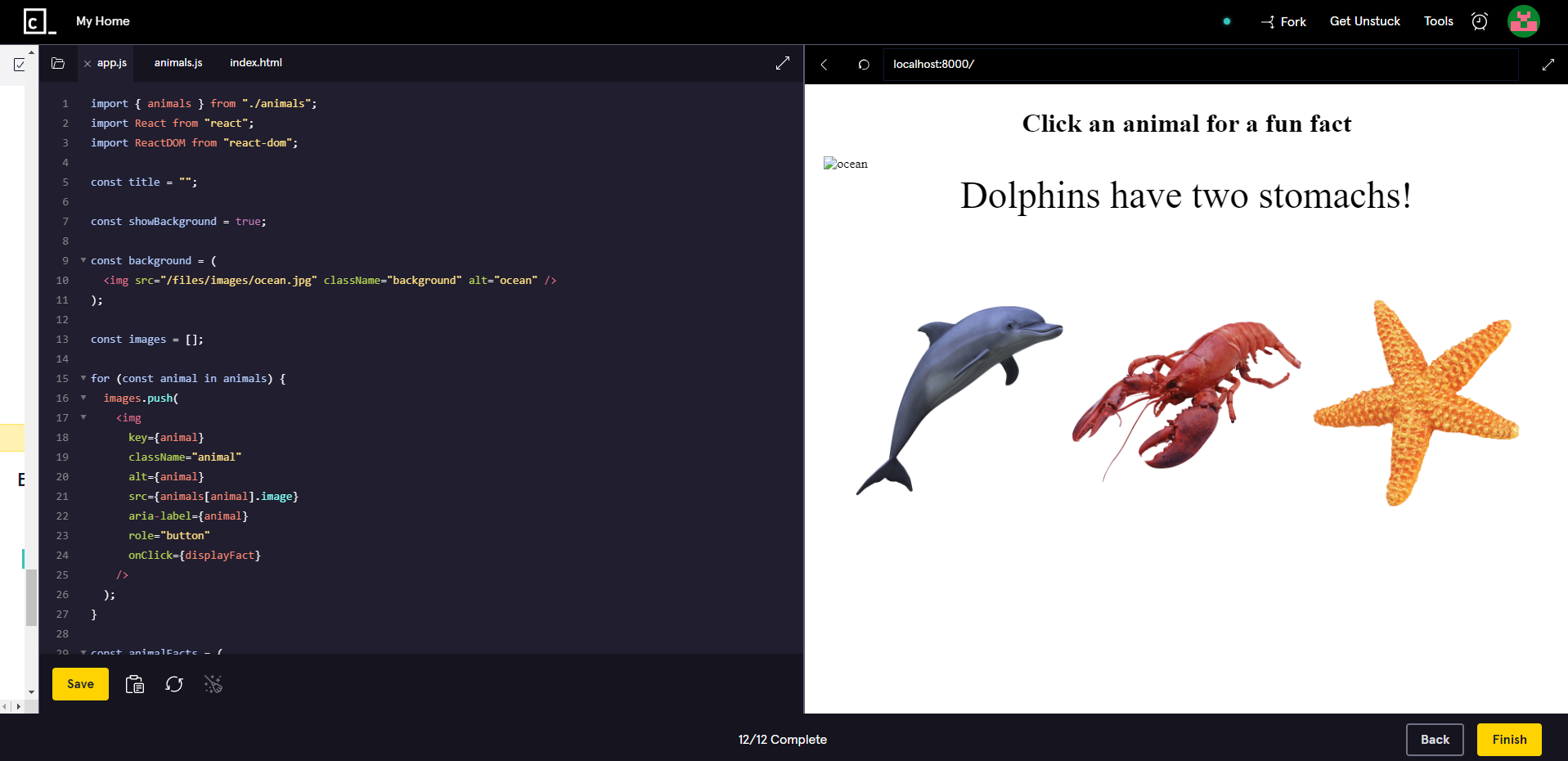Open the index.html tab
This screenshot has height=761, width=1568.
(255, 62)
